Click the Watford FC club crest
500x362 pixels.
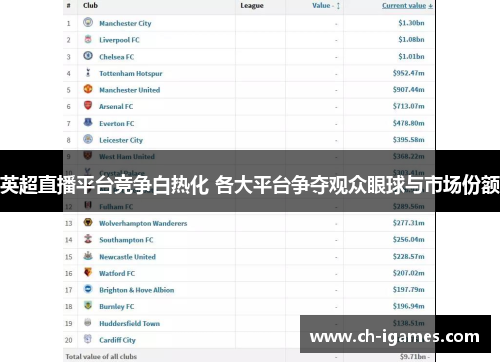pos(88,272)
